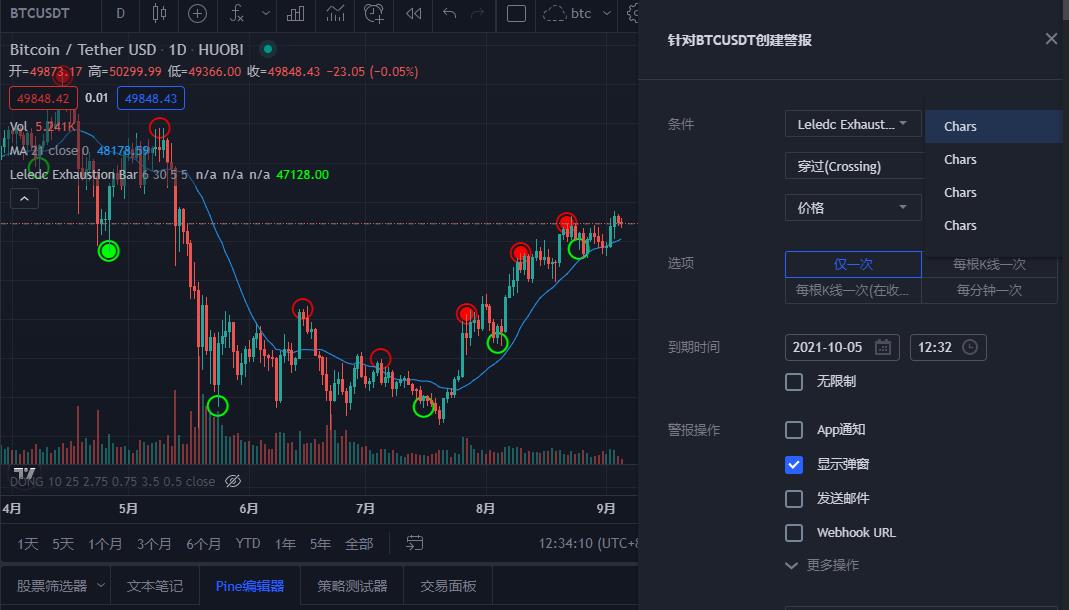This screenshot has height=610, width=1069.
Task: Open the indicator templates bar chart icon
Action: point(296,14)
